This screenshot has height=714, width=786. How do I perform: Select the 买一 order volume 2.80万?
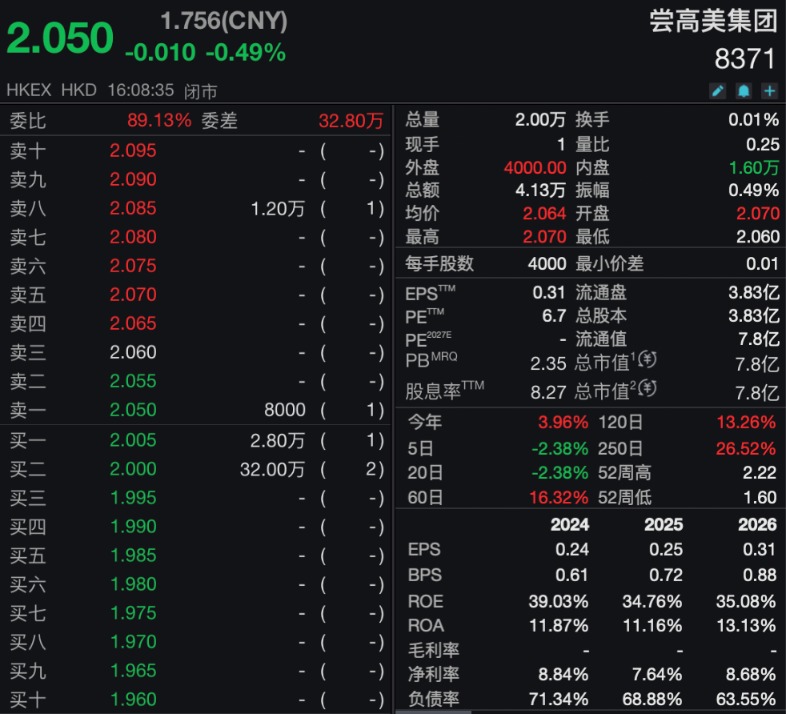[x=277, y=441]
